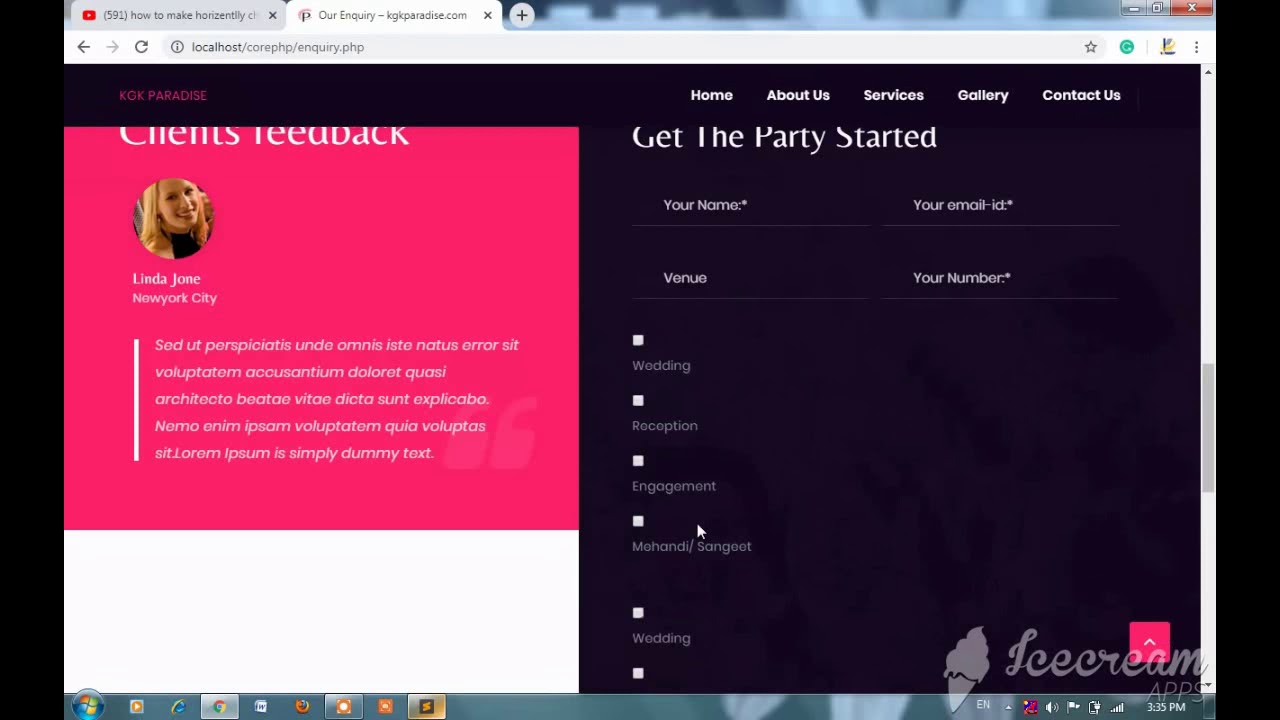Open a new browser tab
This screenshot has width=1280, height=720.
(x=522, y=15)
